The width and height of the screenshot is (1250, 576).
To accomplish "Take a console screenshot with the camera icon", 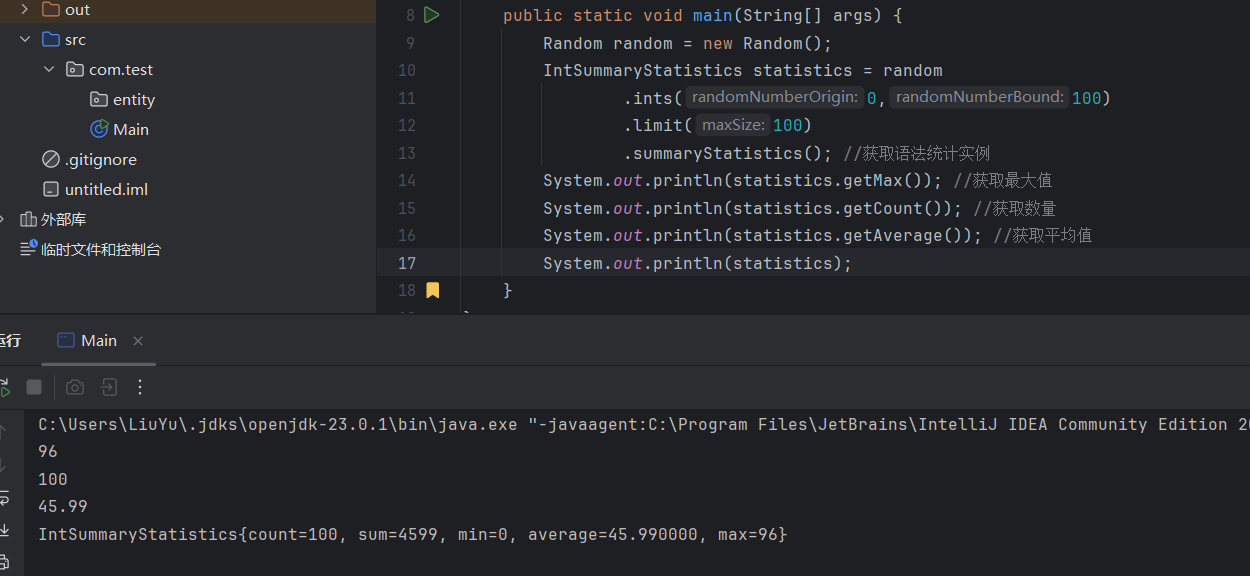I will 74,387.
